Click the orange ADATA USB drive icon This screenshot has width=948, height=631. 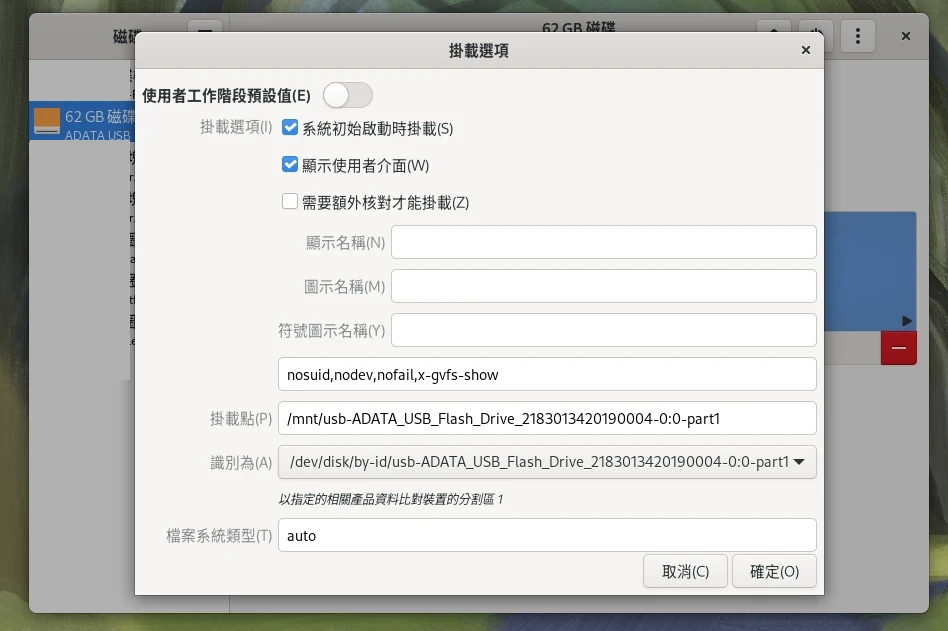(47, 122)
